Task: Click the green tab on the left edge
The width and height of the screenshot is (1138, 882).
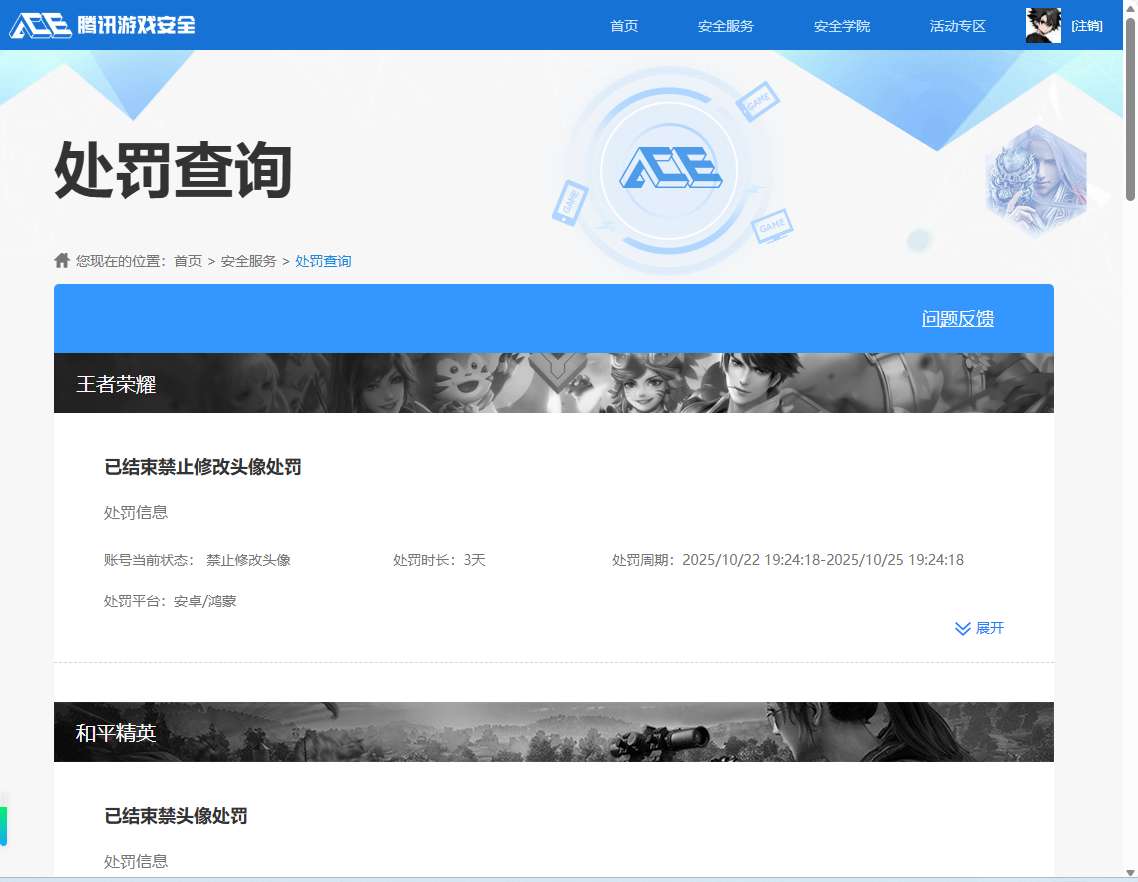Action: [x=6, y=825]
